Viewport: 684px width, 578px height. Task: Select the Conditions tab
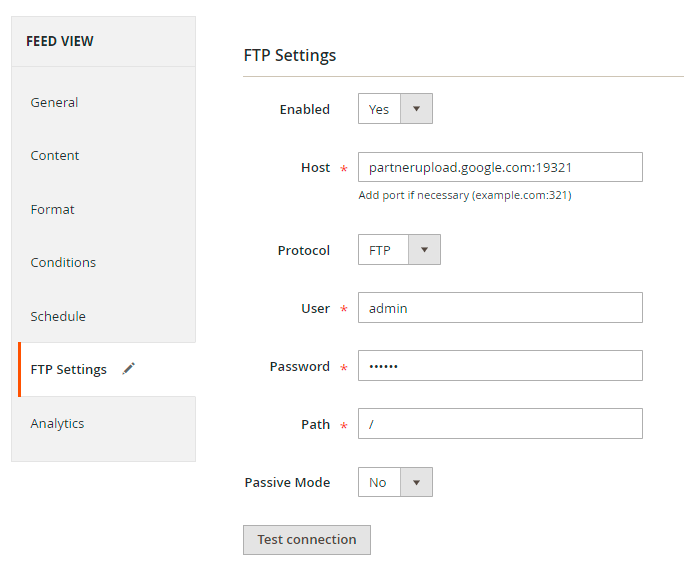tap(63, 263)
